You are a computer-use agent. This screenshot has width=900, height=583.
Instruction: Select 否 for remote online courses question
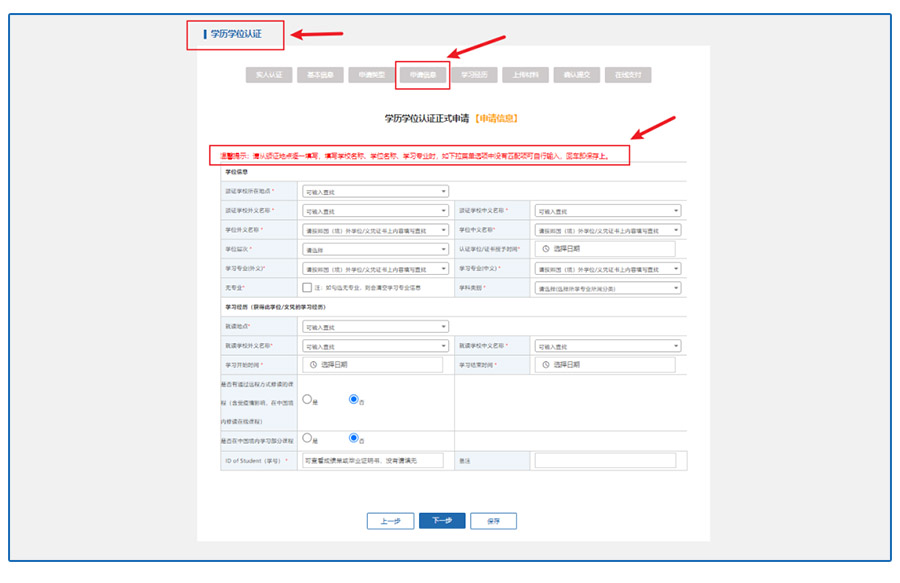click(353, 399)
